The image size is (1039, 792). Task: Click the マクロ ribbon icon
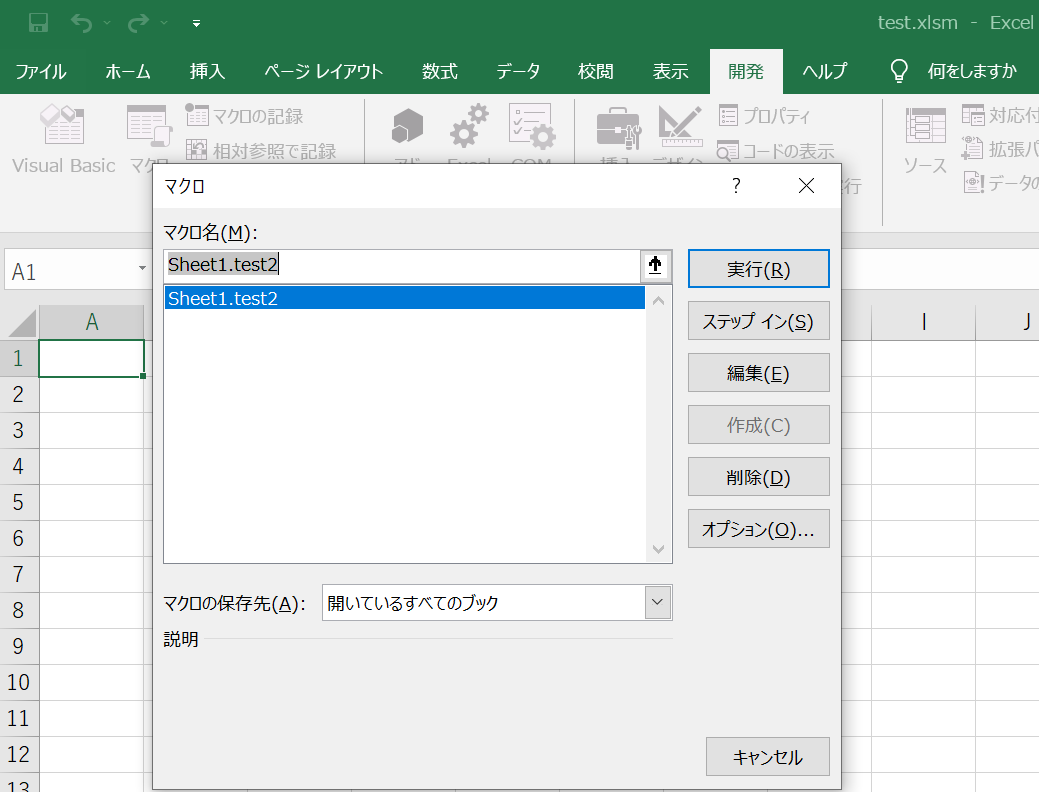149,126
